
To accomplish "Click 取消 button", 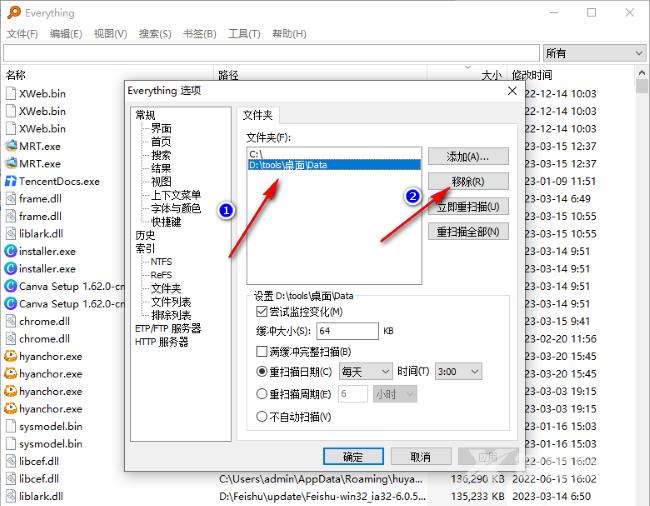I will [x=421, y=457].
